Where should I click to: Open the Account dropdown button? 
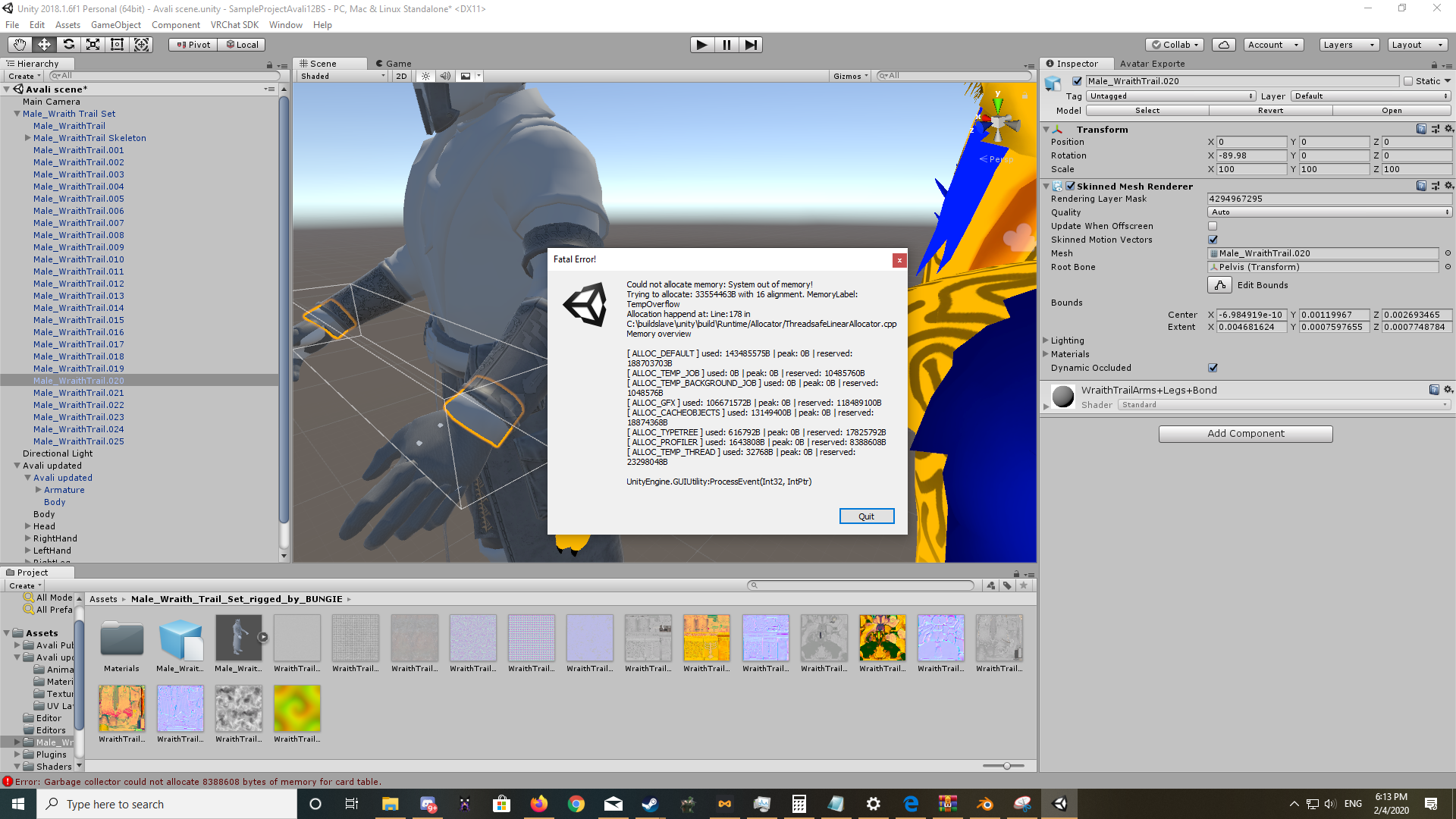pyautogui.click(x=1273, y=45)
